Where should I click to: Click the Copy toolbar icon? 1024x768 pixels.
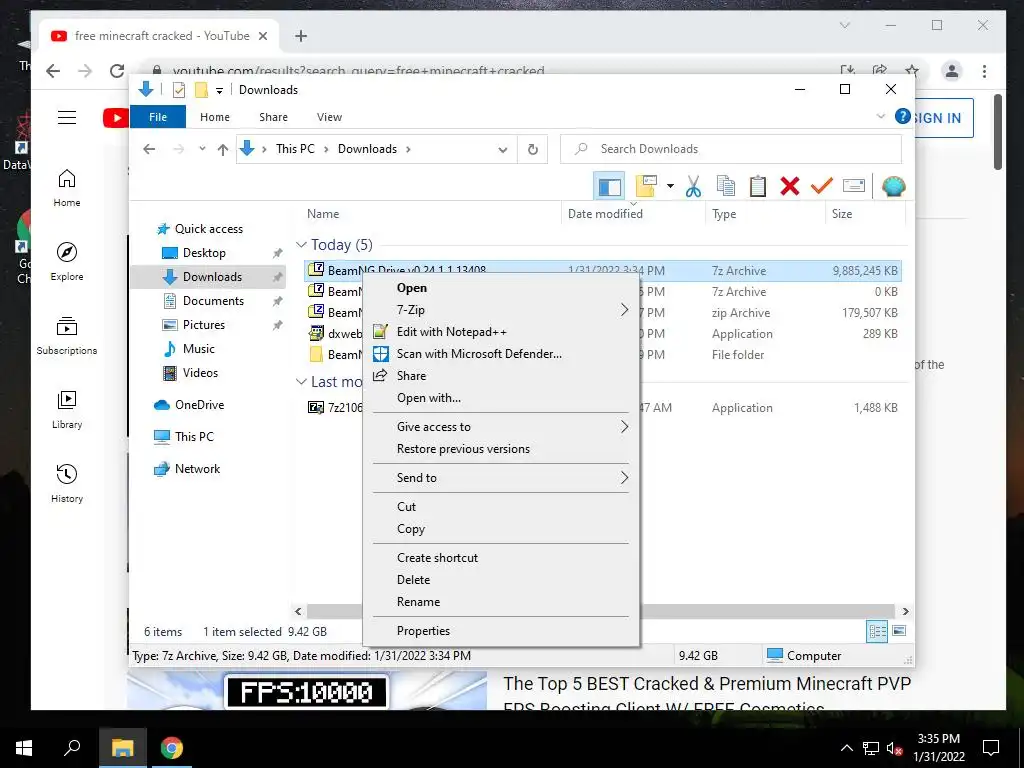click(726, 186)
